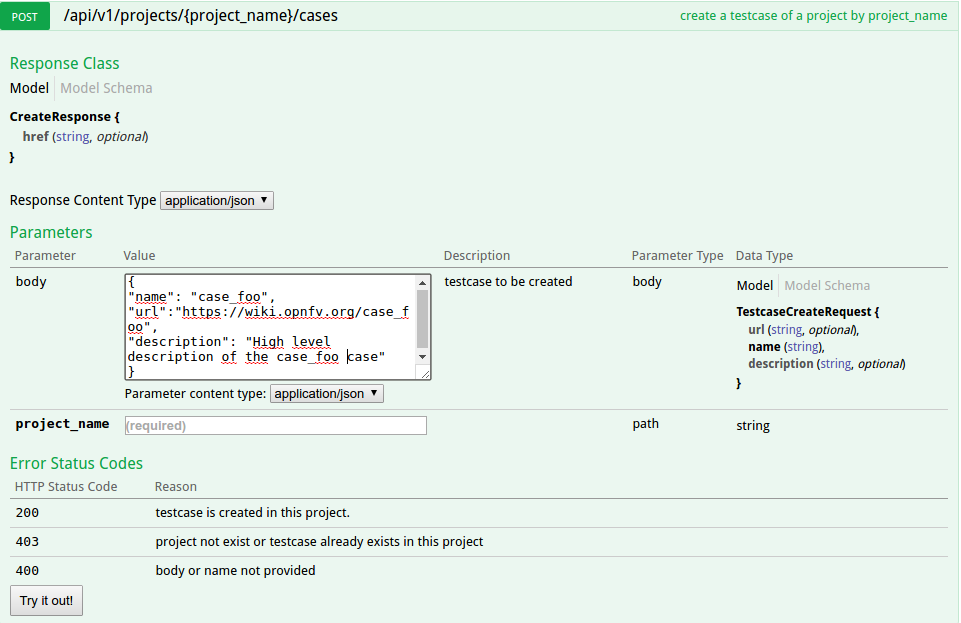The width and height of the screenshot is (961, 623).
Task: Click the body textarea scroll-up arrow
Action: coord(422,282)
